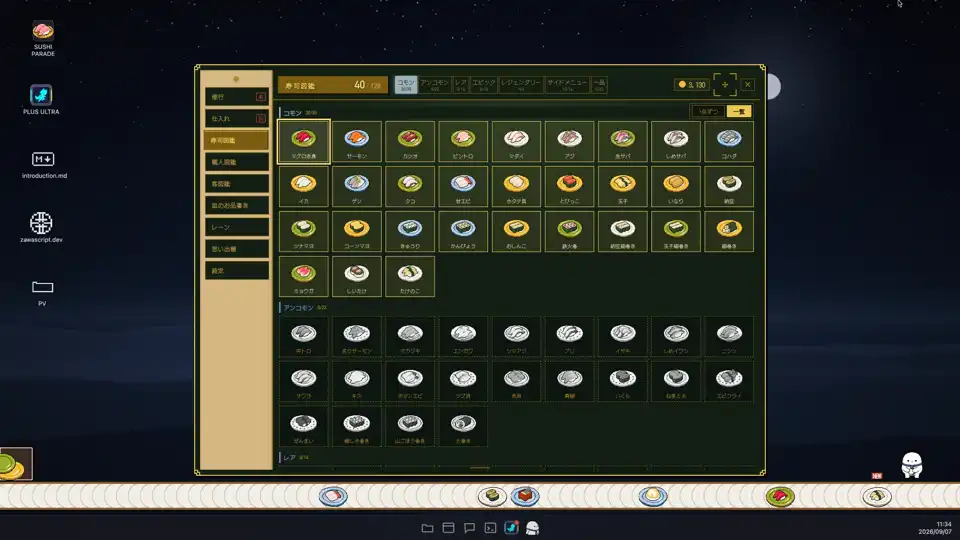Image resolution: width=960 pixels, height=540 pixels.
Task: Select the サーモン sushi card
Action: click(x=357, y=141)
